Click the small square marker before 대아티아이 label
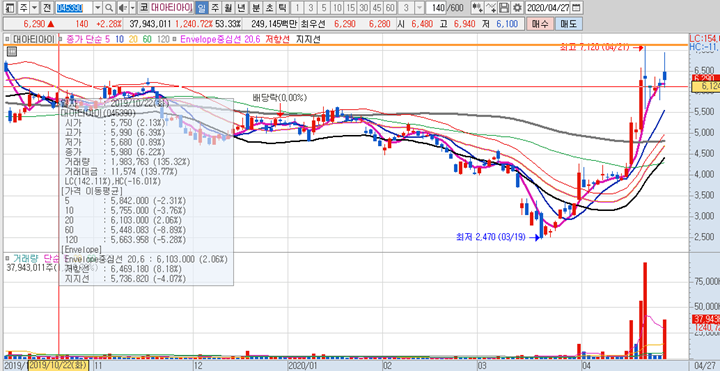 [x=7, y=39]
